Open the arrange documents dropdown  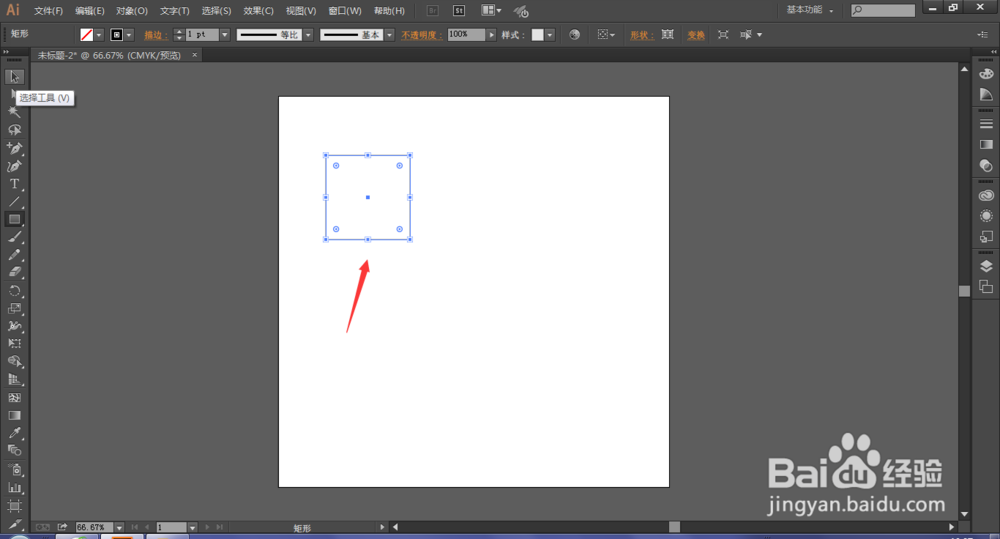click(491, 10)
